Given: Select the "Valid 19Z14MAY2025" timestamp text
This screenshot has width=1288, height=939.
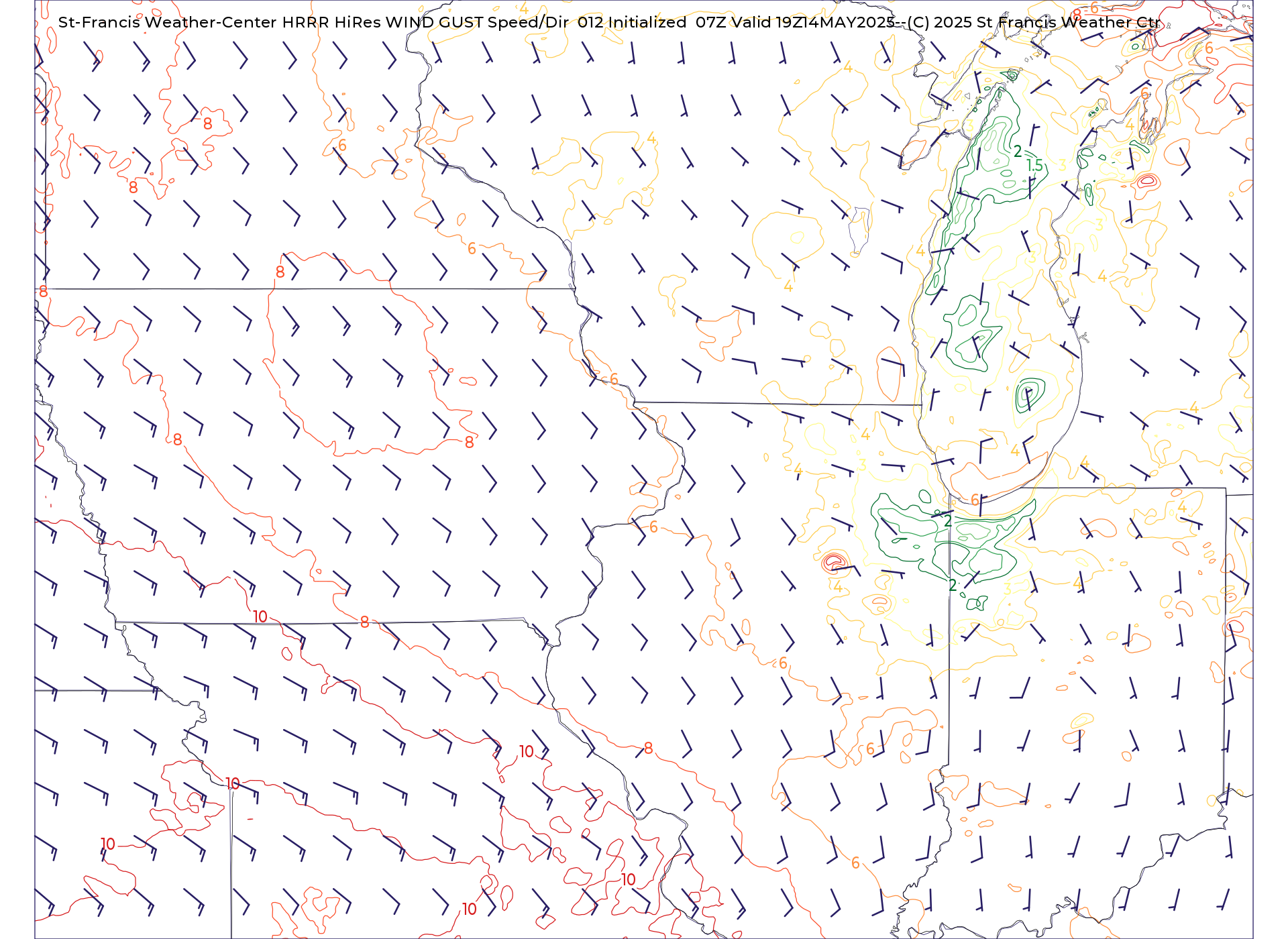Looking at the screenshot, I should (812, 22).
